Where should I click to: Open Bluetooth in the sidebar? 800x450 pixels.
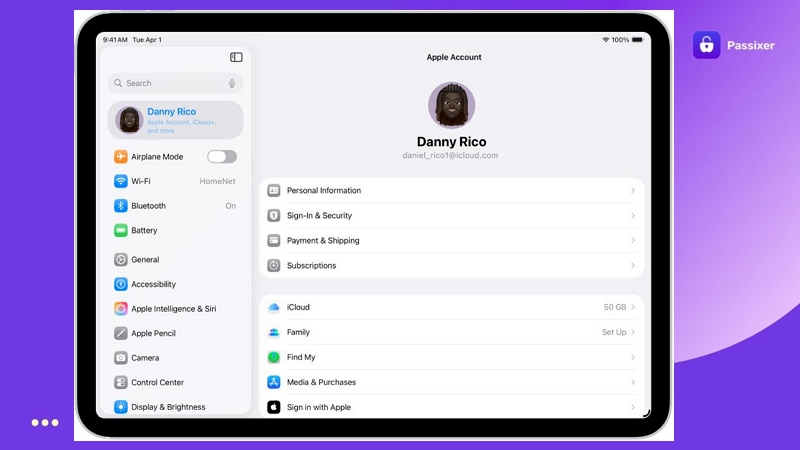pyautogui.click(x=175, y=206)
